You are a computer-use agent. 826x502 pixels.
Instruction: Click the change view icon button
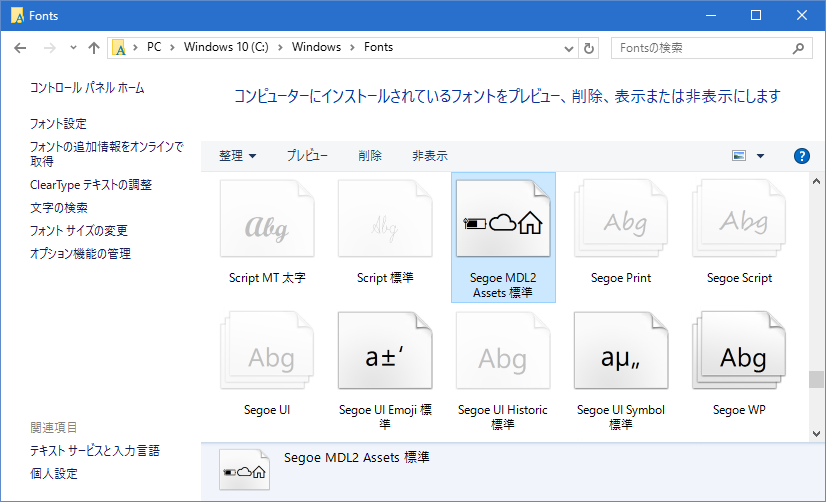pos(739,155)
